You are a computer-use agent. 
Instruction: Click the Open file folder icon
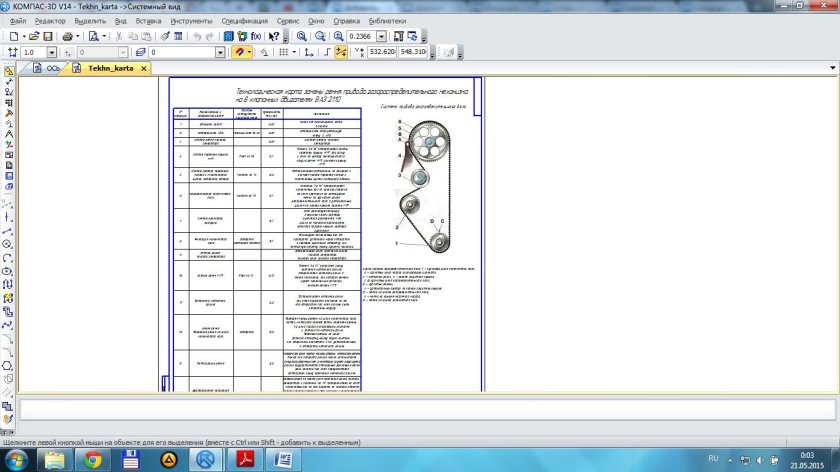coord(33,36)
